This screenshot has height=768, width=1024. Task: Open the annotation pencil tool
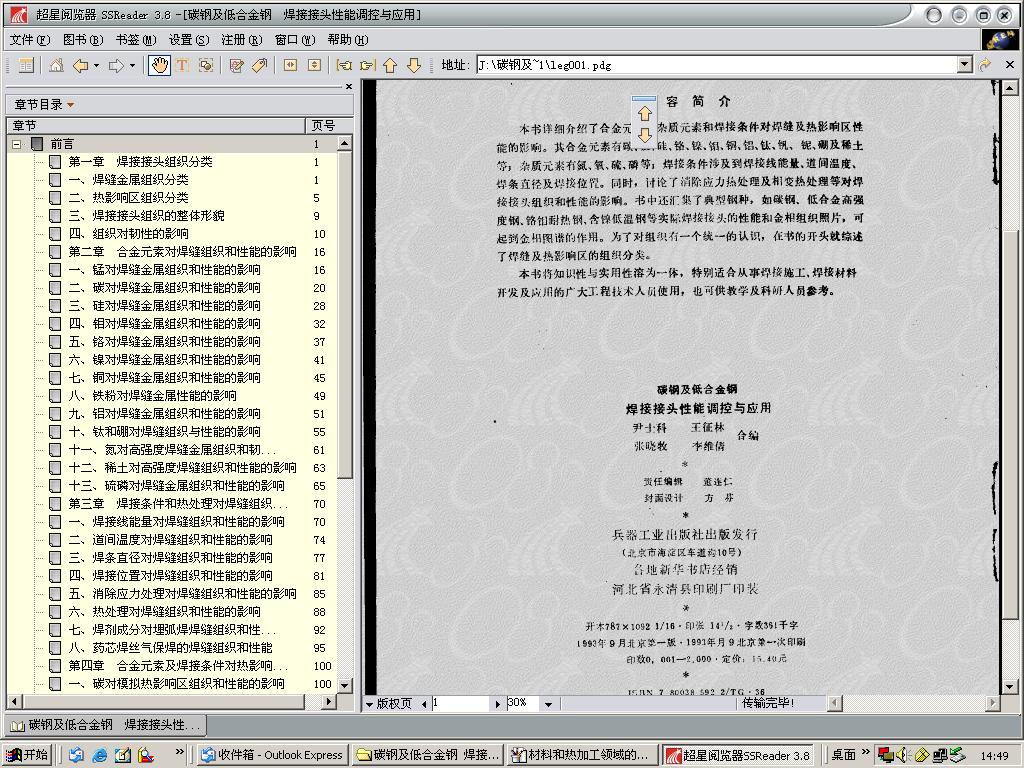236,65
